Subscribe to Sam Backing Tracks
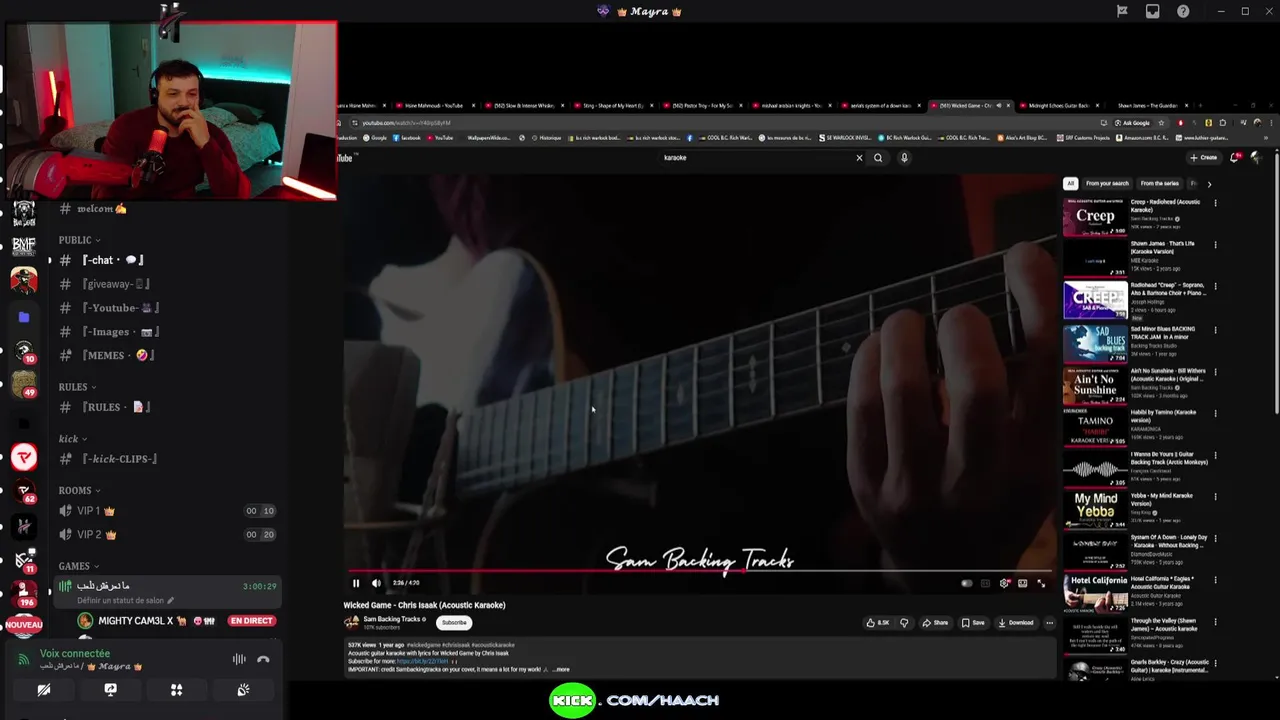The width and height of the screenshot is (1280, 720). click(x=454, y=623)
